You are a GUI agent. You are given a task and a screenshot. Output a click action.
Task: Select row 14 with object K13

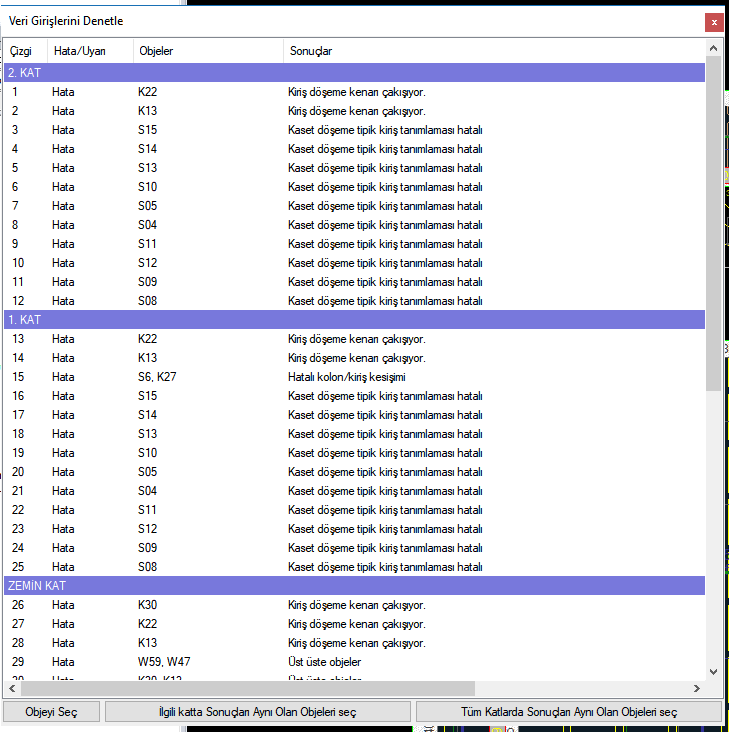pos(354,358)
